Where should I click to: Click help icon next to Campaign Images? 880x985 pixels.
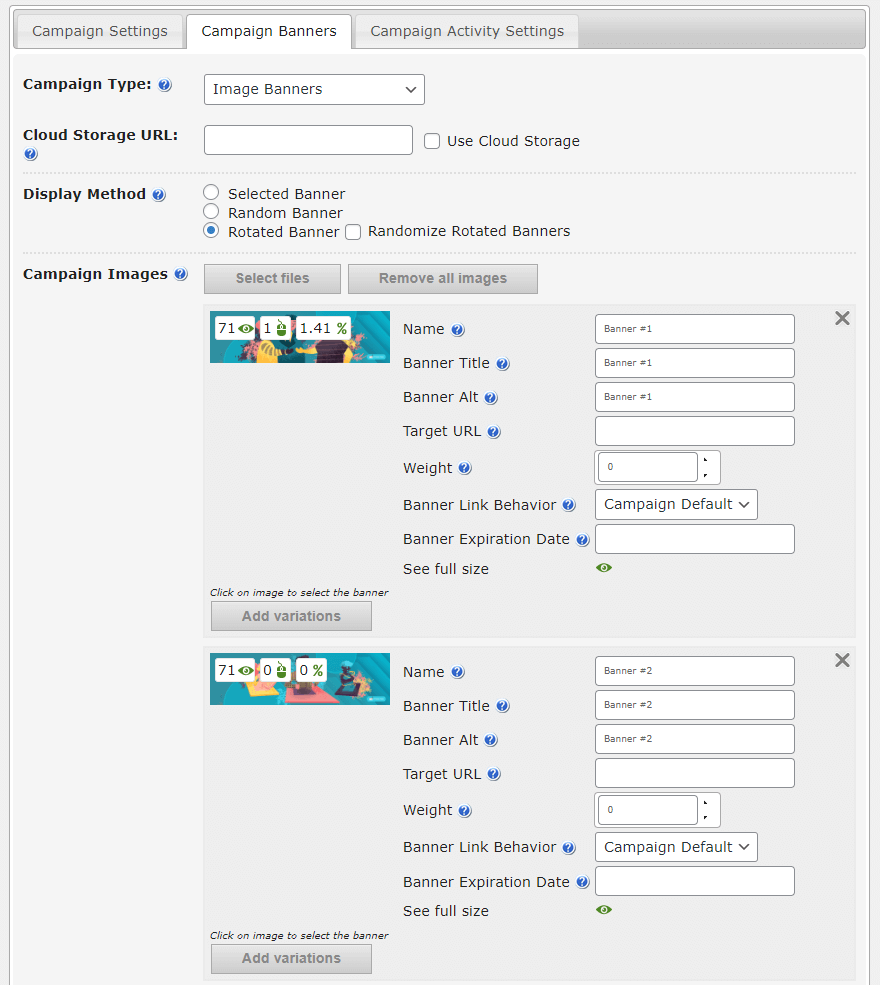coord(180,275)
